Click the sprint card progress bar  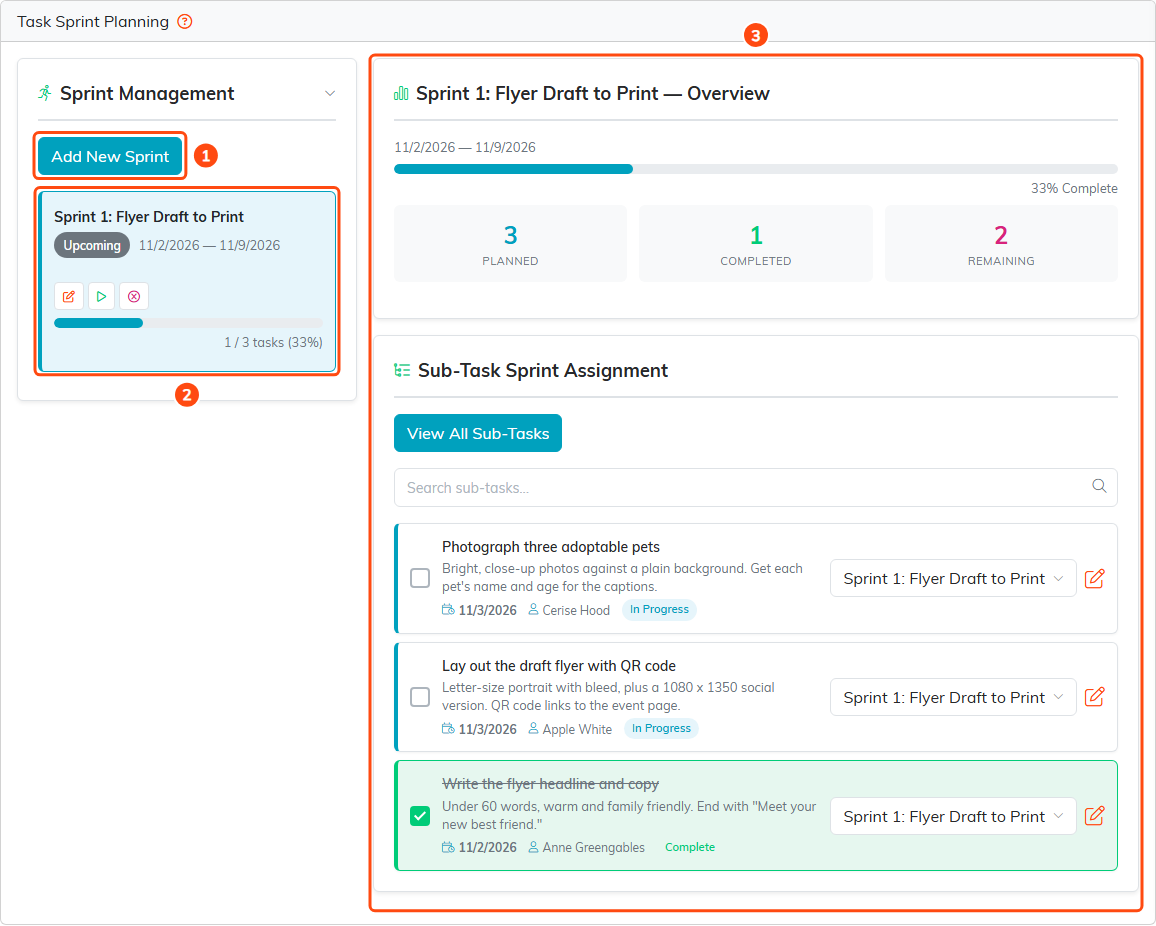[188, 323]
